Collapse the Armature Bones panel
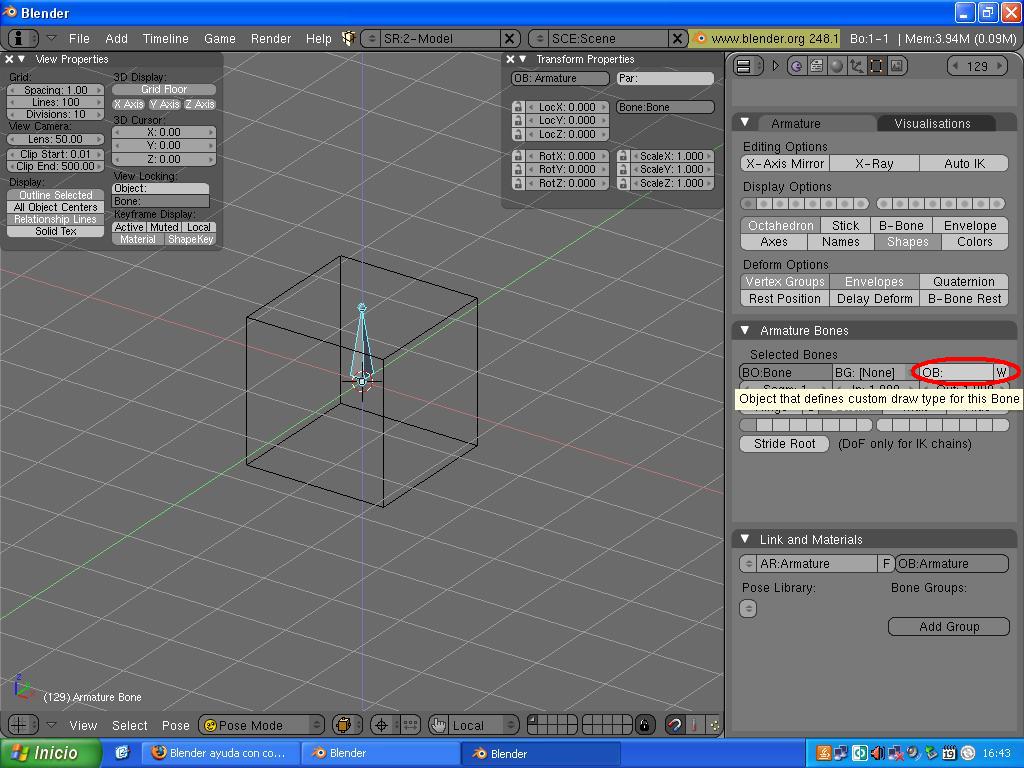The image size is (1024, 768). [x=744, y=330]
